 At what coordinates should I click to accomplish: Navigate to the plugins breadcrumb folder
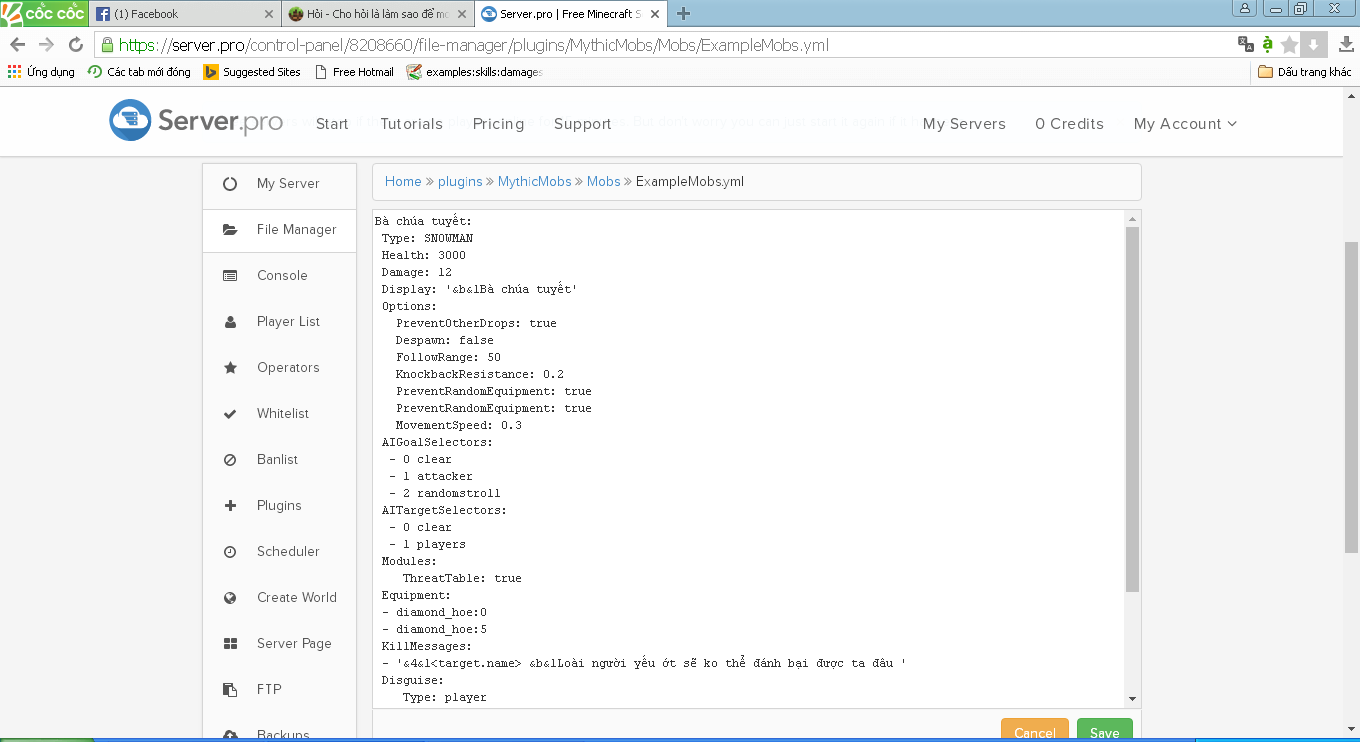460,181
